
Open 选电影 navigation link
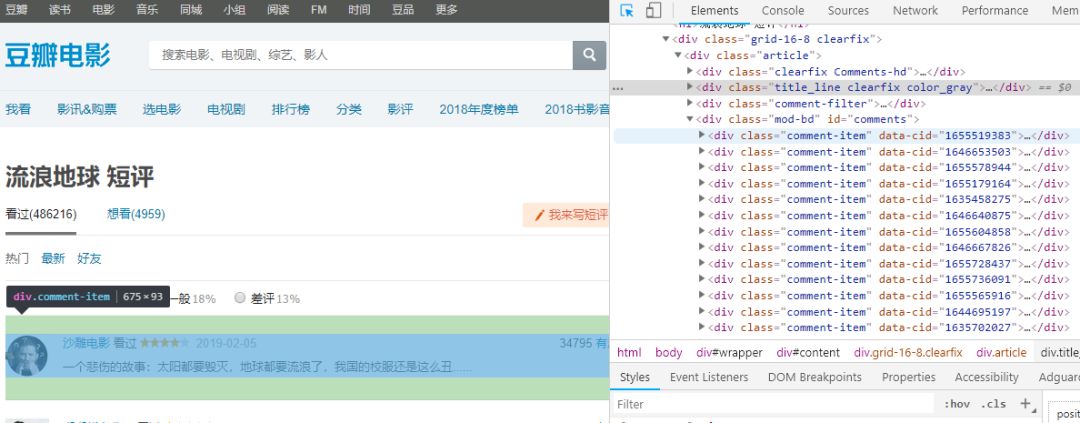point(162,109)
